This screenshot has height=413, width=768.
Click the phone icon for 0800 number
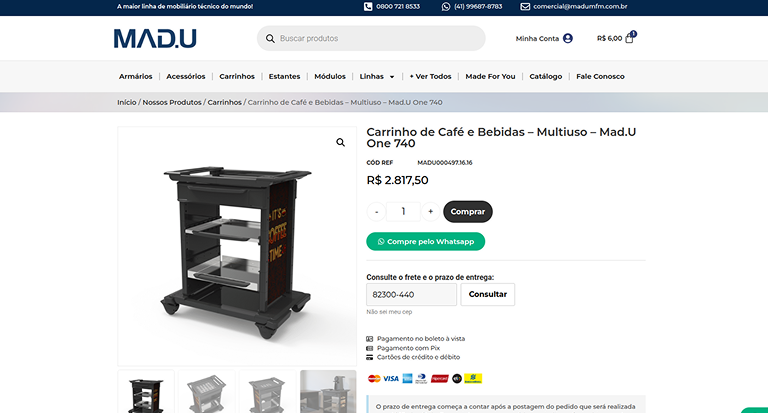click(x=368, y=6)
